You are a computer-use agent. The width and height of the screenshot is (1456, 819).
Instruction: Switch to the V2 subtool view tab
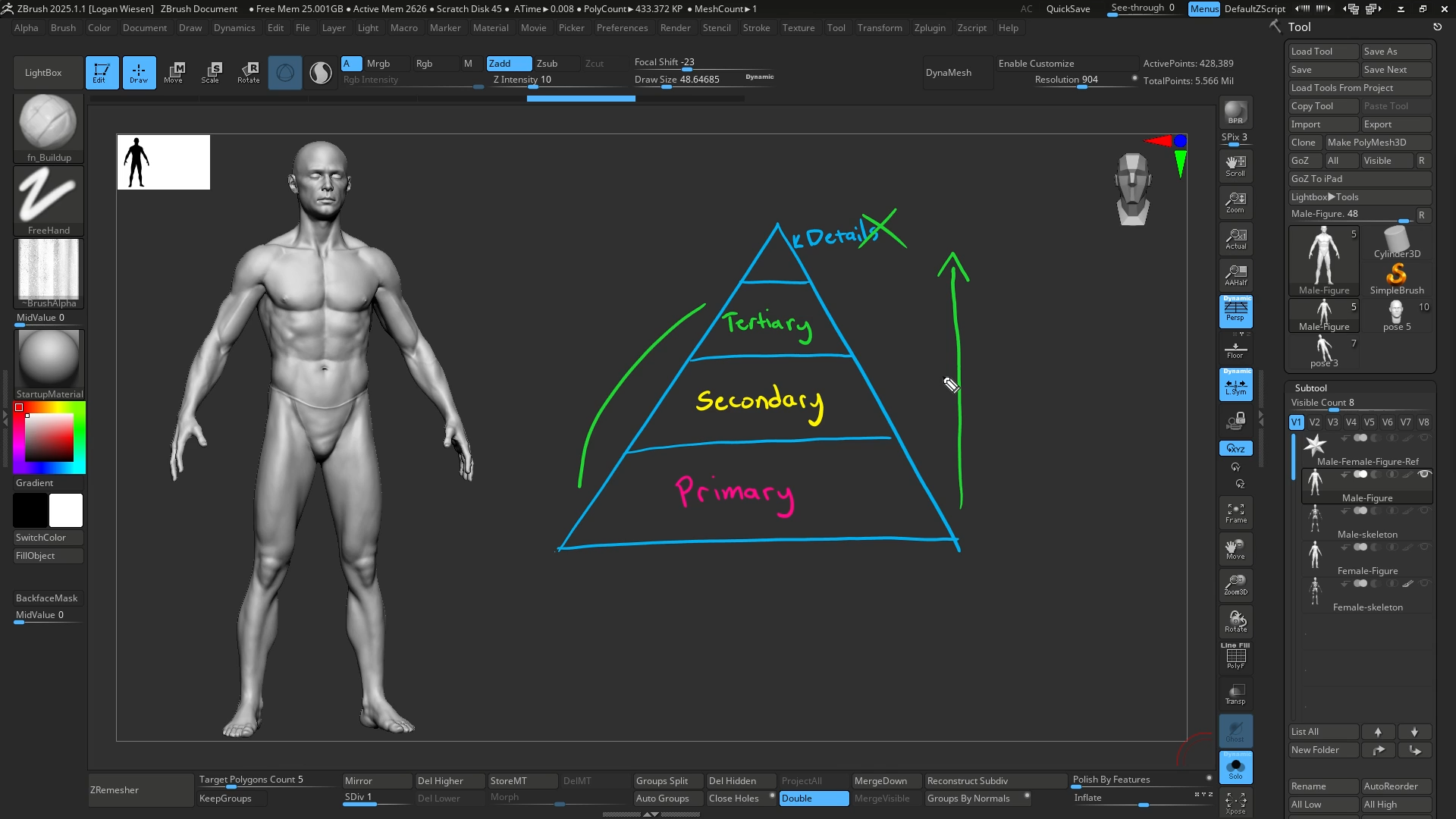[x=1314, y=422]
